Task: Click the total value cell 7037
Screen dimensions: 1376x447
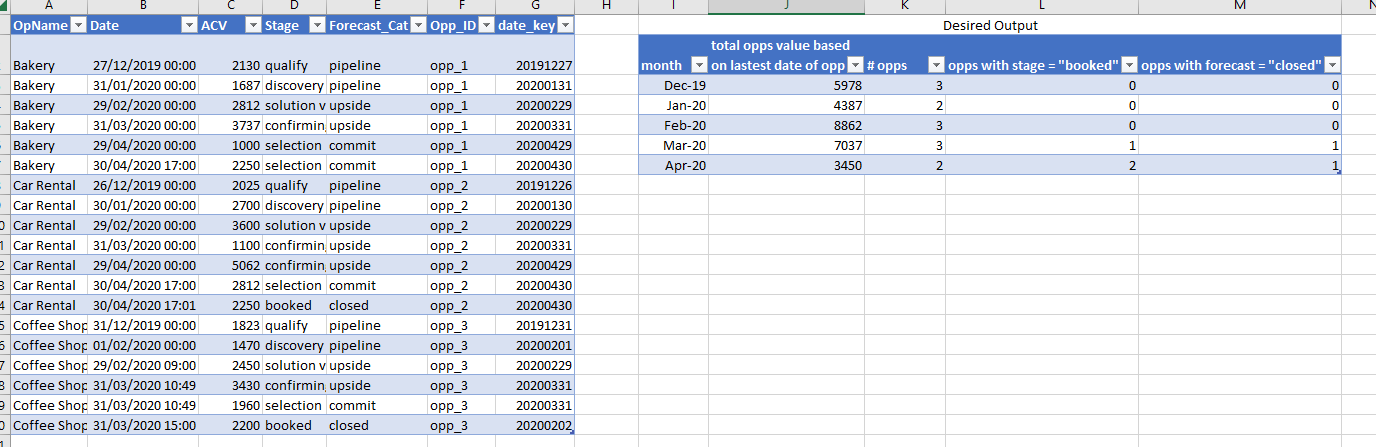Action: [787, 145]
